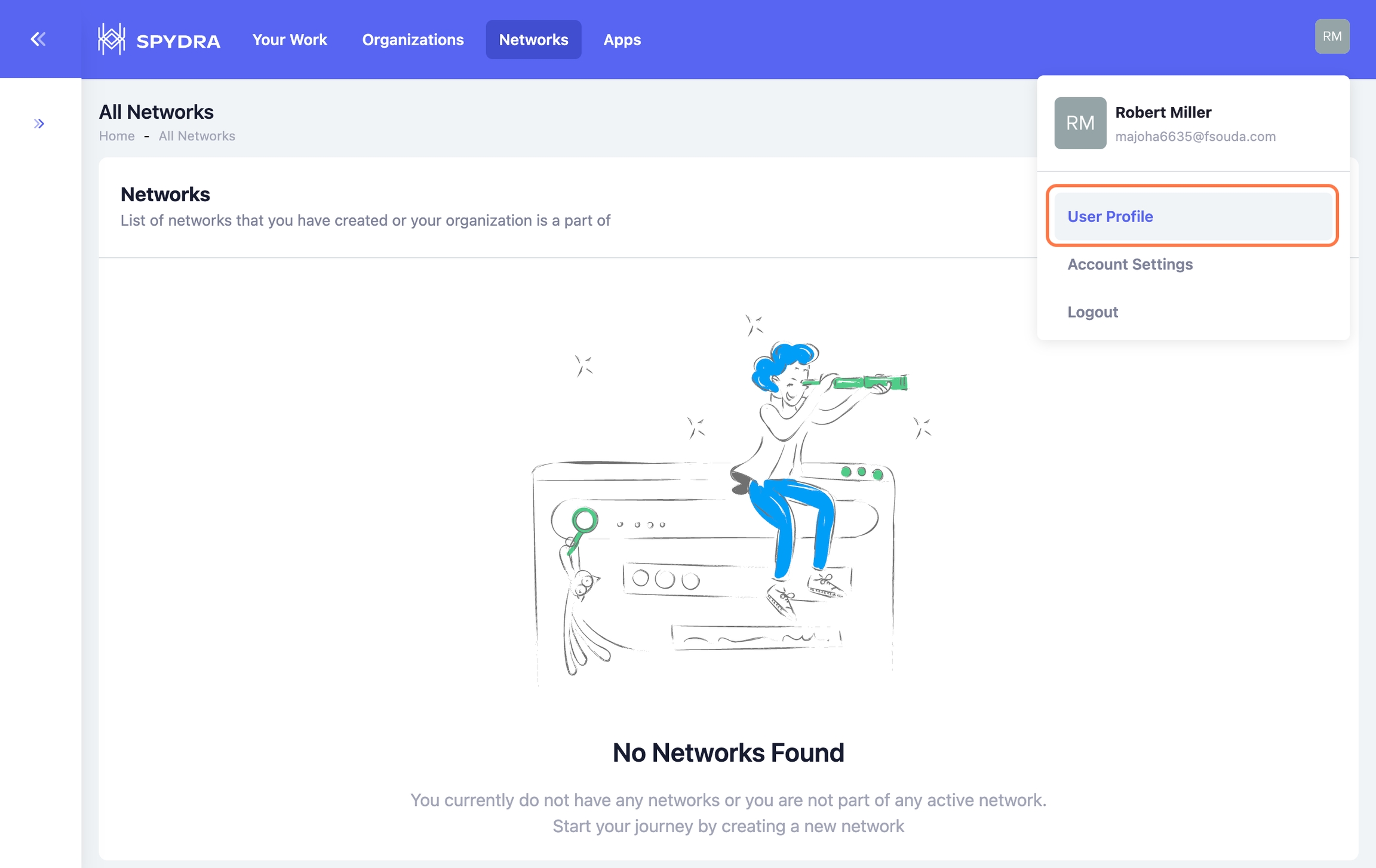Screen dimensions: 1376x868
Task: Open the Your Work tab
Action: point(290,39)
